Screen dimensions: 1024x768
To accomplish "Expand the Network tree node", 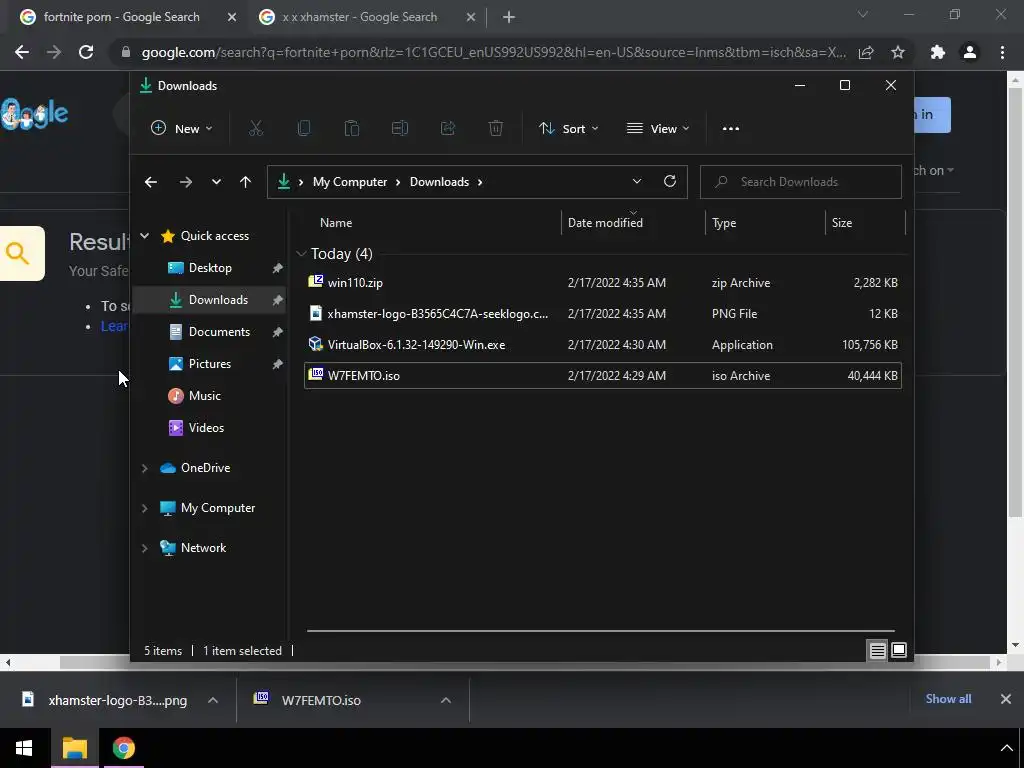I will point(144,548).
